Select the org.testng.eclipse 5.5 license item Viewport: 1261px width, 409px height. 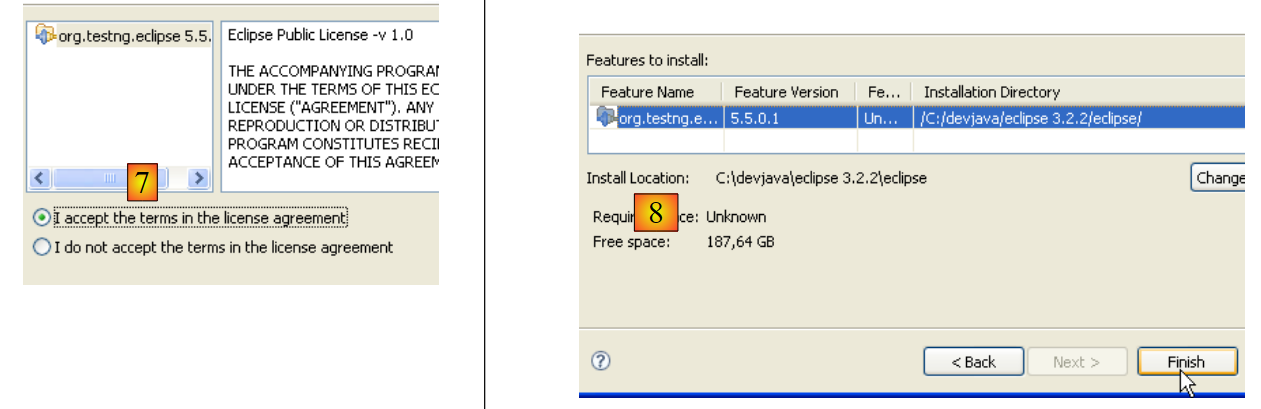134,36
